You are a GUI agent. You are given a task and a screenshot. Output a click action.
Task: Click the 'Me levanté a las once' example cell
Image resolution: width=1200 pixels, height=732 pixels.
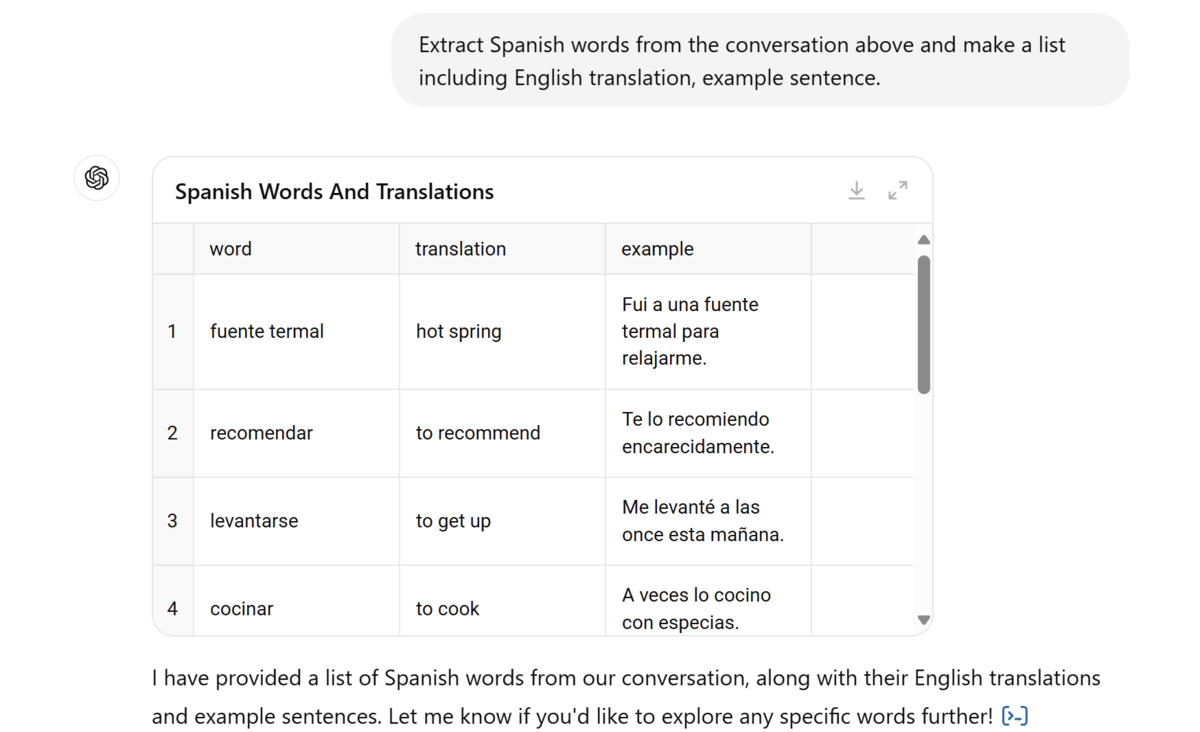pos(708,521)
